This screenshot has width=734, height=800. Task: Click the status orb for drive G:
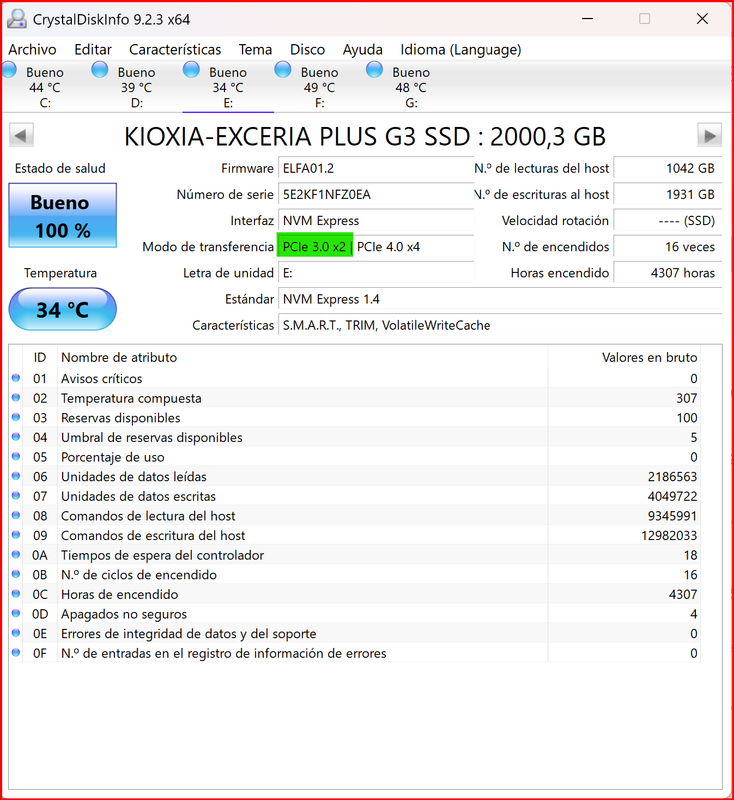click(x=374, y=69)
